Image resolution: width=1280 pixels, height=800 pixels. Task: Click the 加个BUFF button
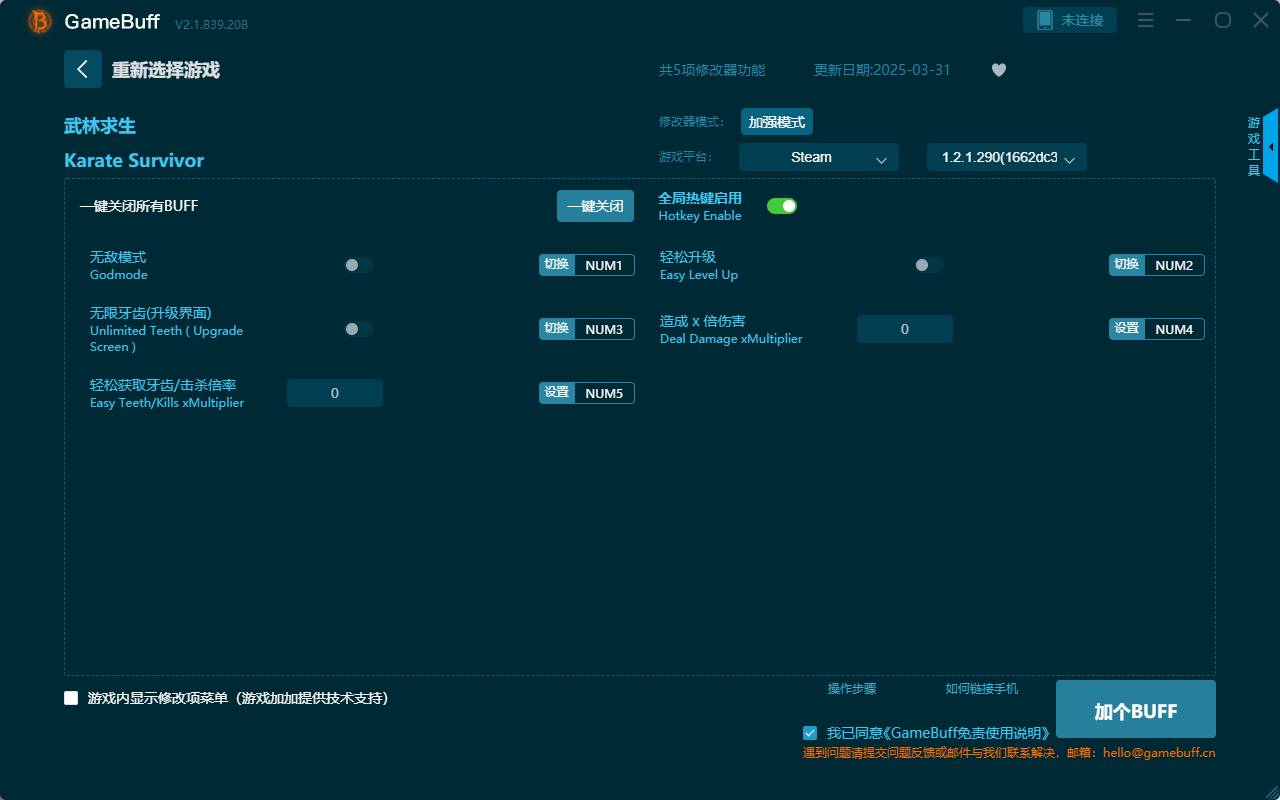pos(1135,709)
